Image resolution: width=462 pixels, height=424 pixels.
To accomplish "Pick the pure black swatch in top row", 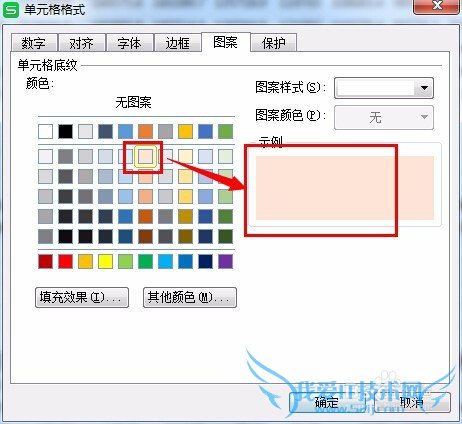I will coord(65,131).
